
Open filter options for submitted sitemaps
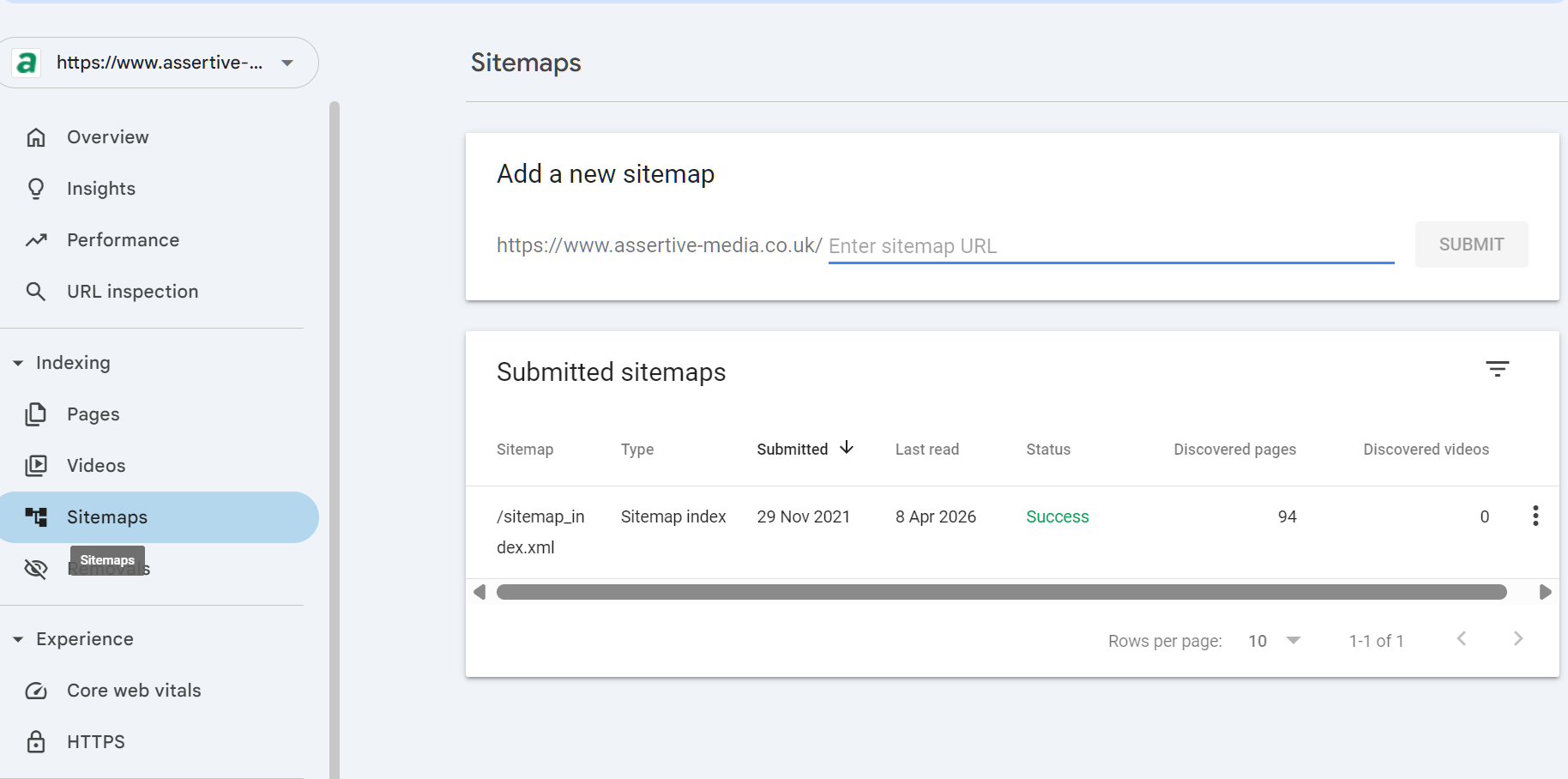1497,369
